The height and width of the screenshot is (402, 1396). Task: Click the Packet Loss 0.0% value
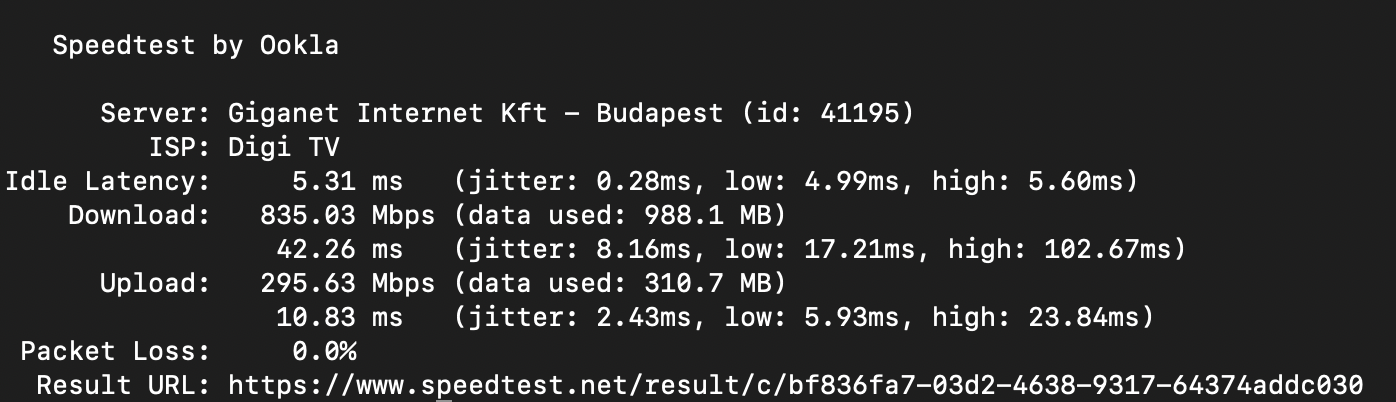pyautogui.click(x=324, y=352)
